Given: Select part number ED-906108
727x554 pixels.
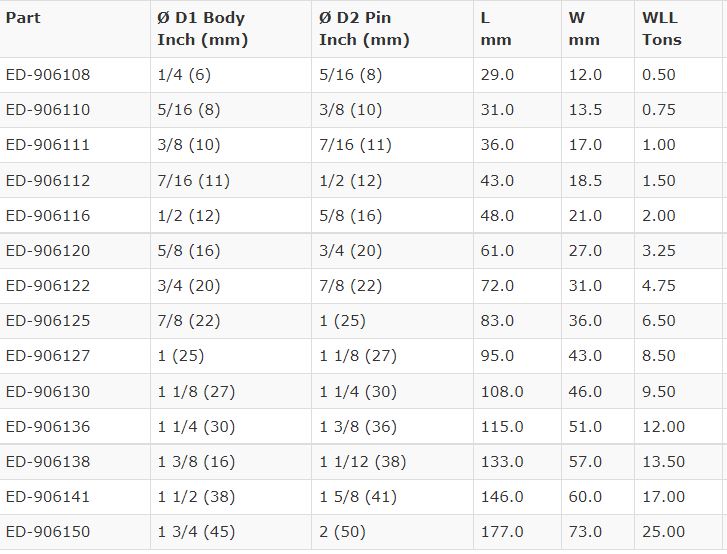Looking at the screenshot, I should 48,75.
